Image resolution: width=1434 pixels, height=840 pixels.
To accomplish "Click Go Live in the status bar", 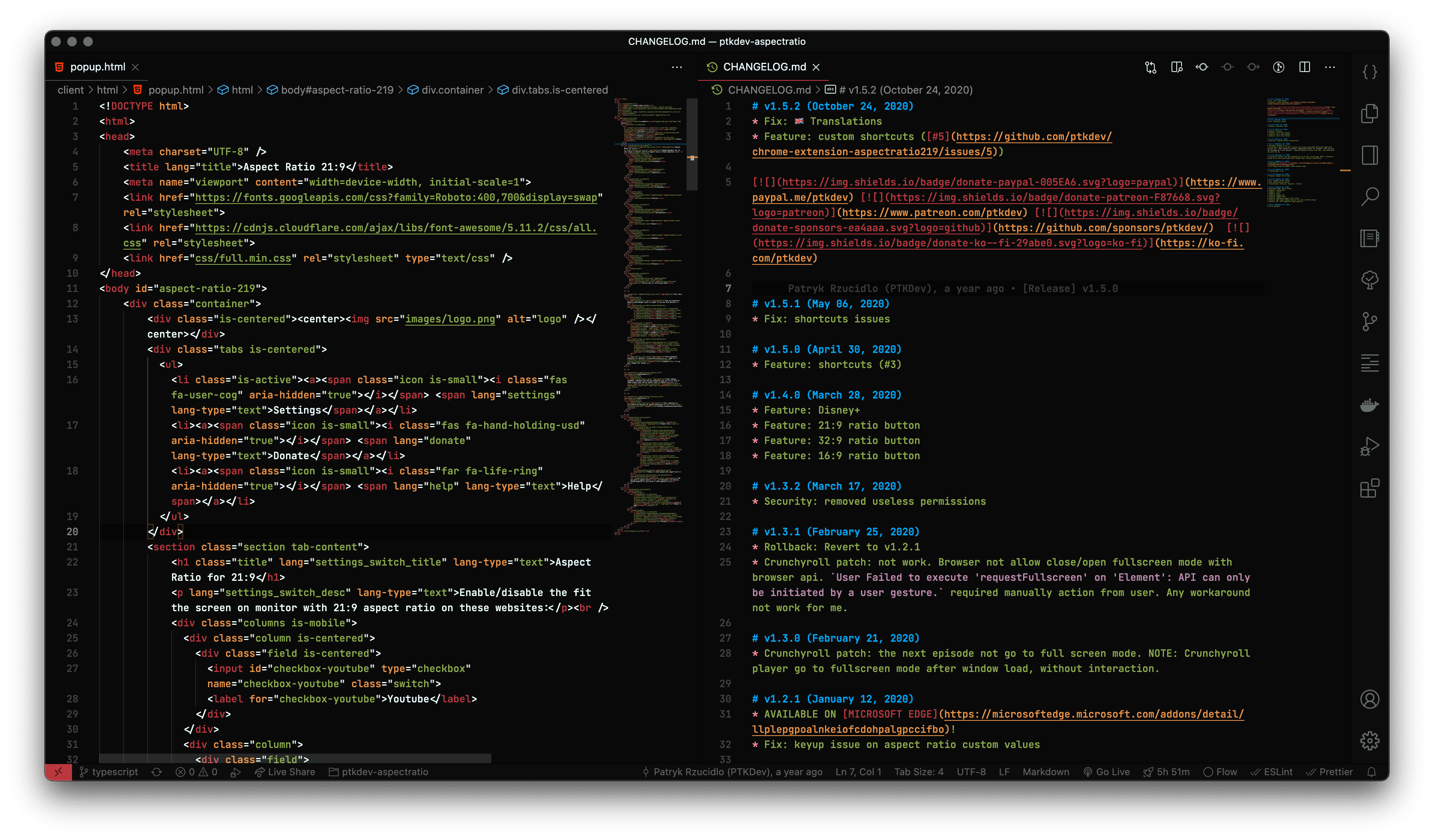I will tap(1106, 772).
